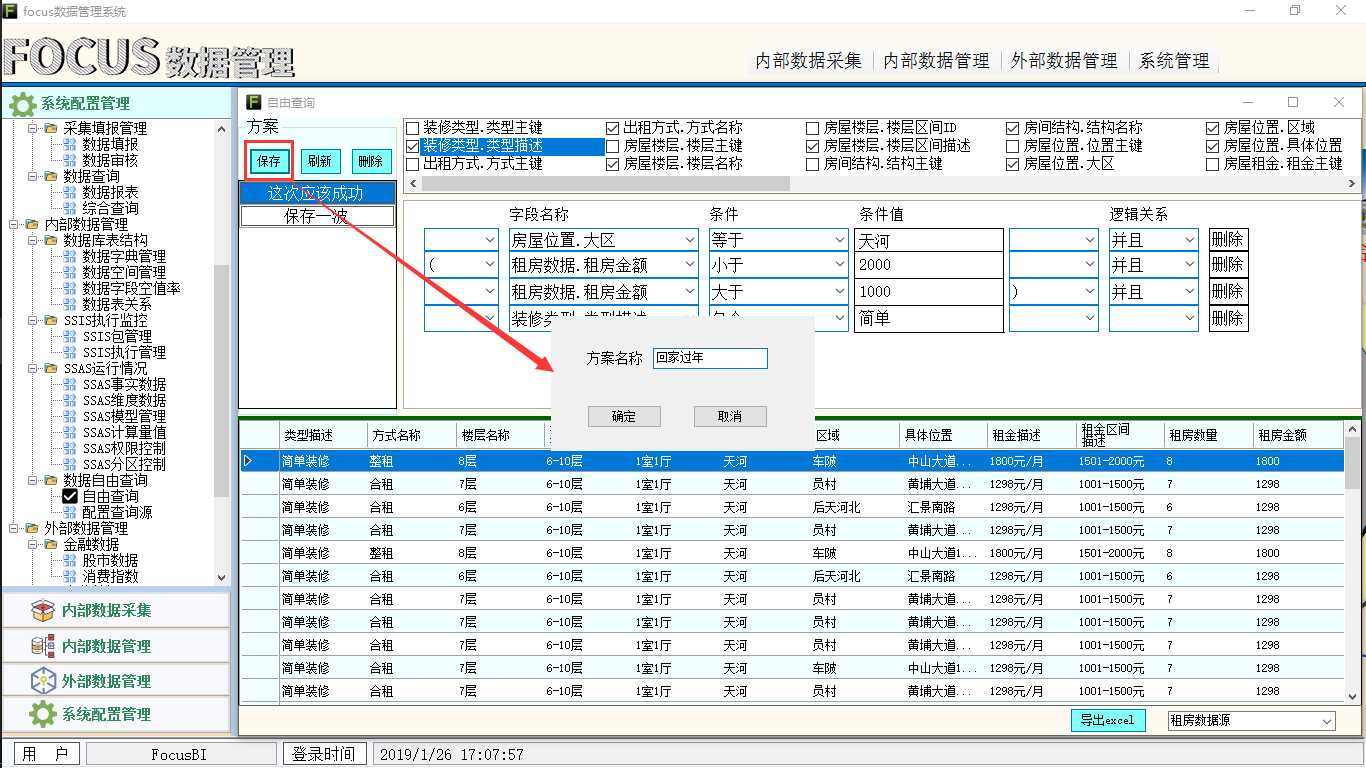Click the node icon beside SSAS维度数据
The image size is (1366, 768).
[x=70, y=400]
